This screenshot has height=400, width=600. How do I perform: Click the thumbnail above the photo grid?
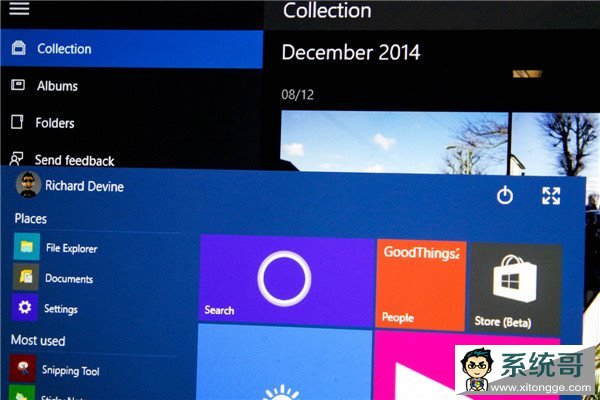point(527,73)
